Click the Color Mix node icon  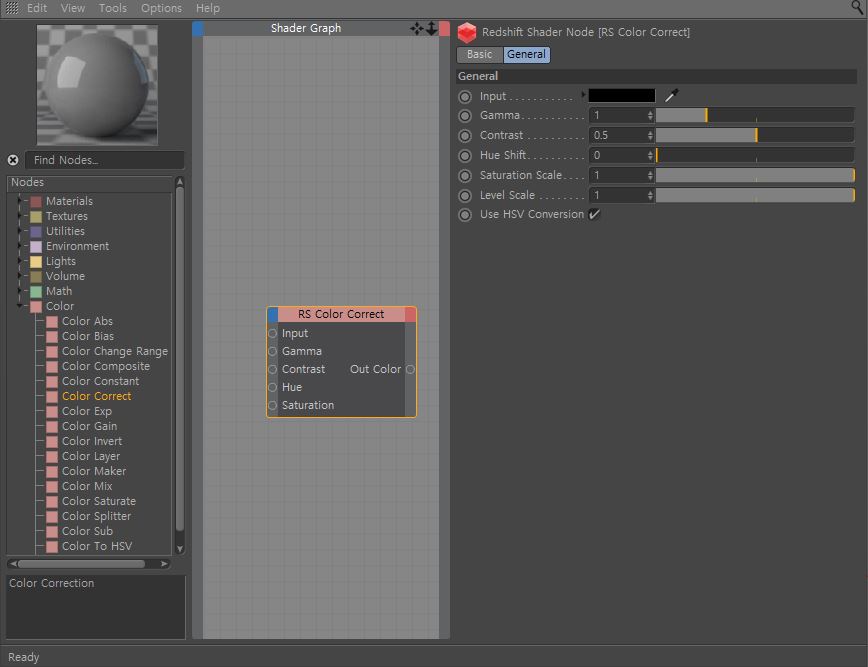tap(52, 487)
